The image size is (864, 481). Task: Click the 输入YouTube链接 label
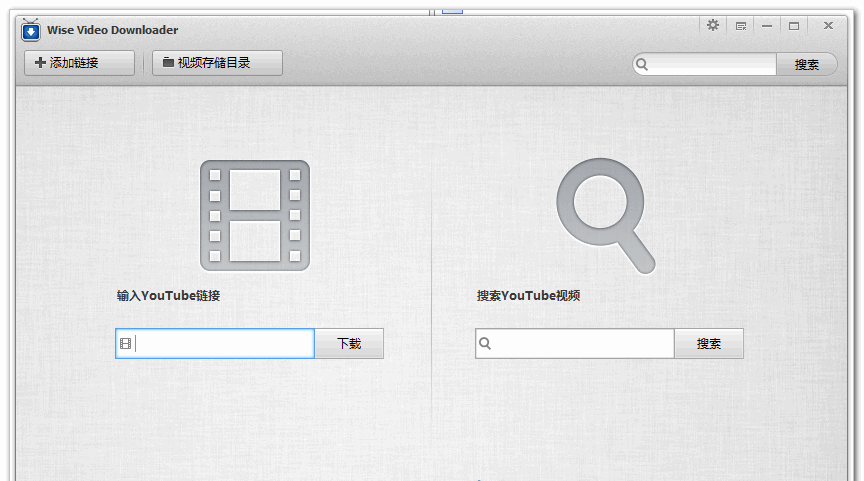point(169,296)
